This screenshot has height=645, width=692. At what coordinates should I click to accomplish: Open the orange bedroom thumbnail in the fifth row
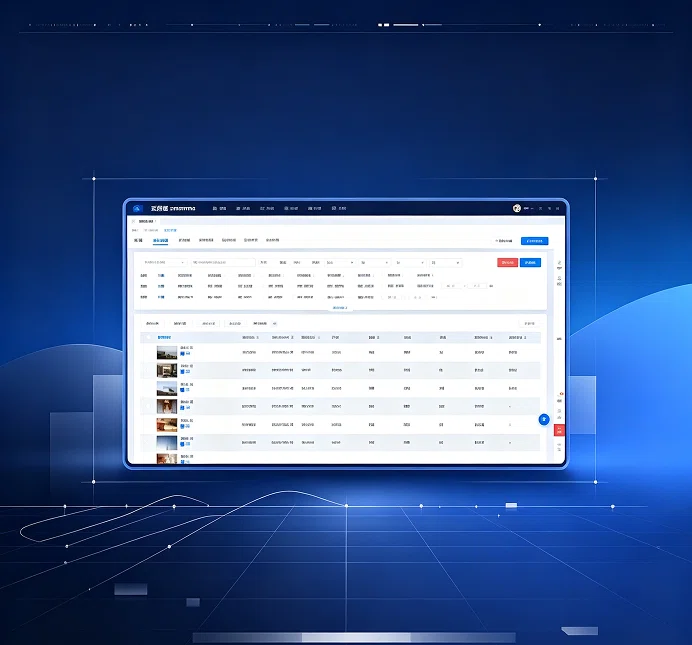(167, 424)
